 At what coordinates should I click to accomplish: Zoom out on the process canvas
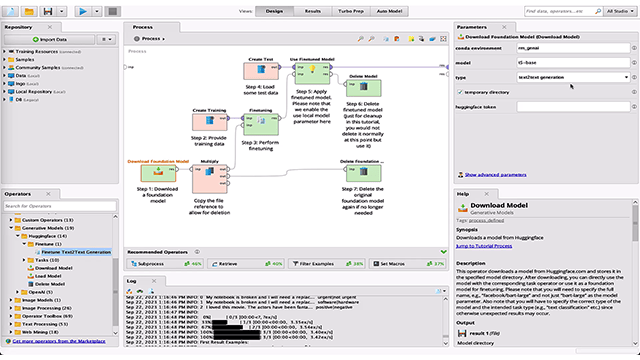tap(371, 39)
